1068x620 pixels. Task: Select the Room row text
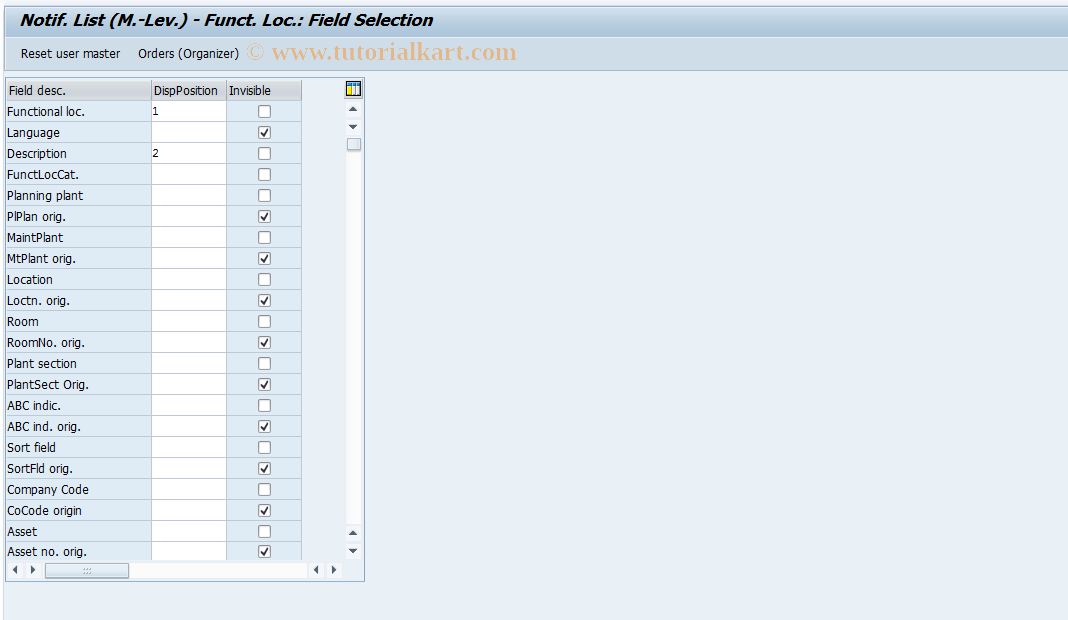(x=22, y=322)
